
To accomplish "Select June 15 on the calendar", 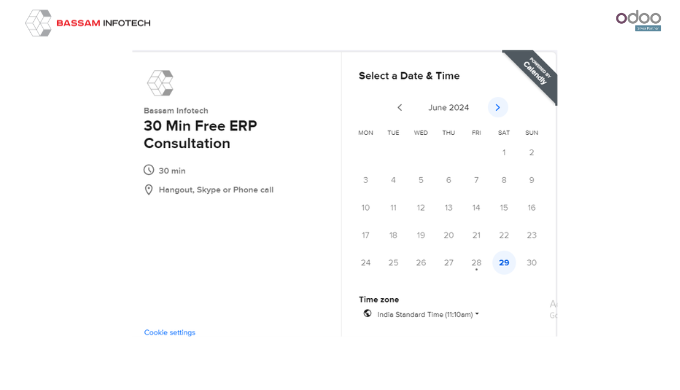I will point(504,207).
